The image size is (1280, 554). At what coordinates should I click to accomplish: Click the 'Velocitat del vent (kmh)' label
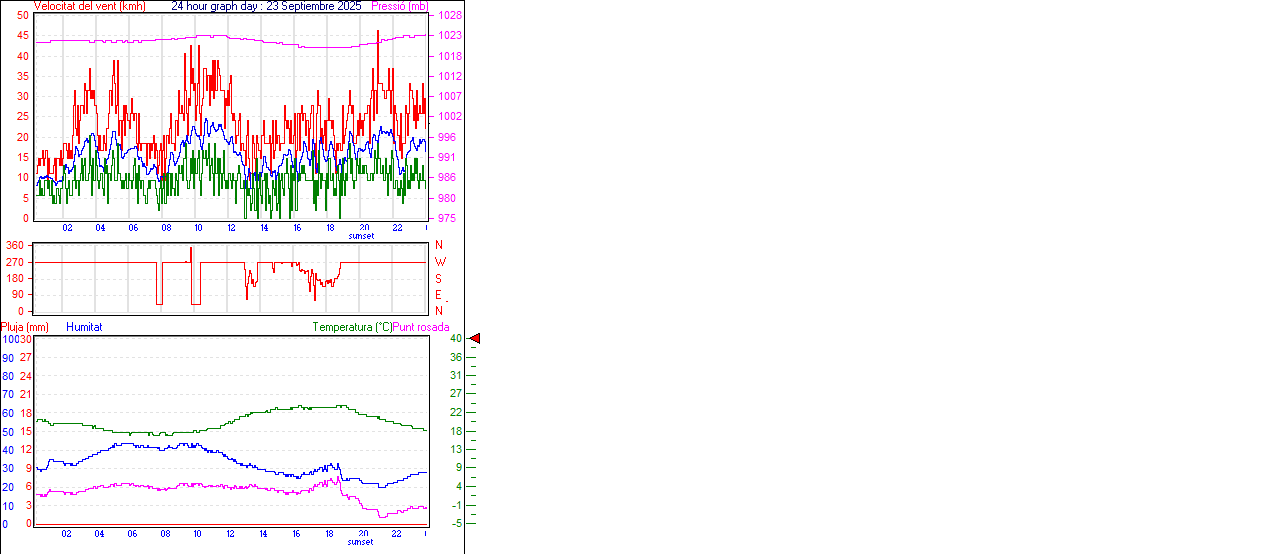(89, 6)
